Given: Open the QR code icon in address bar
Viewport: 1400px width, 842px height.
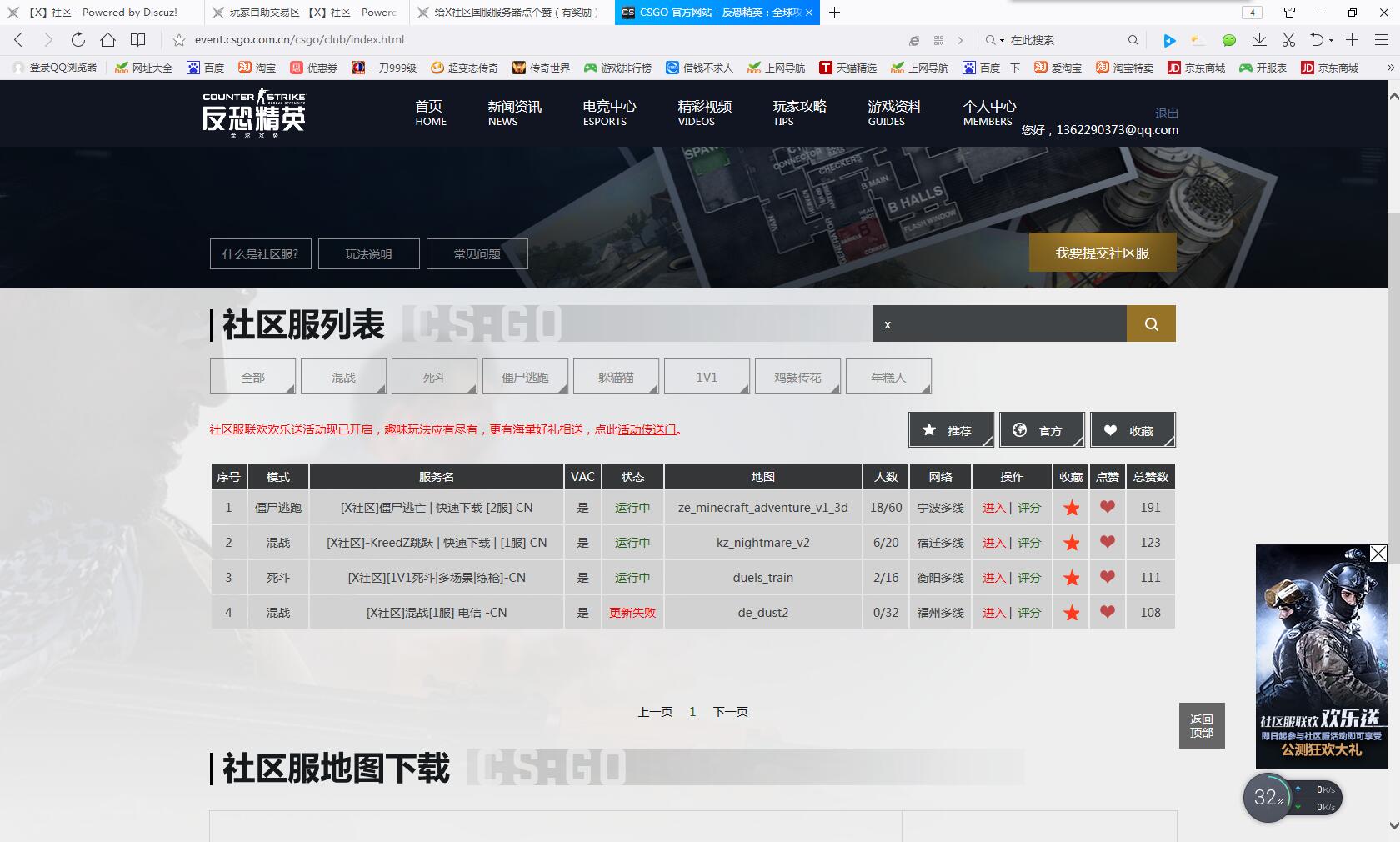Looking at the screenshot, I should coord(938,40).
